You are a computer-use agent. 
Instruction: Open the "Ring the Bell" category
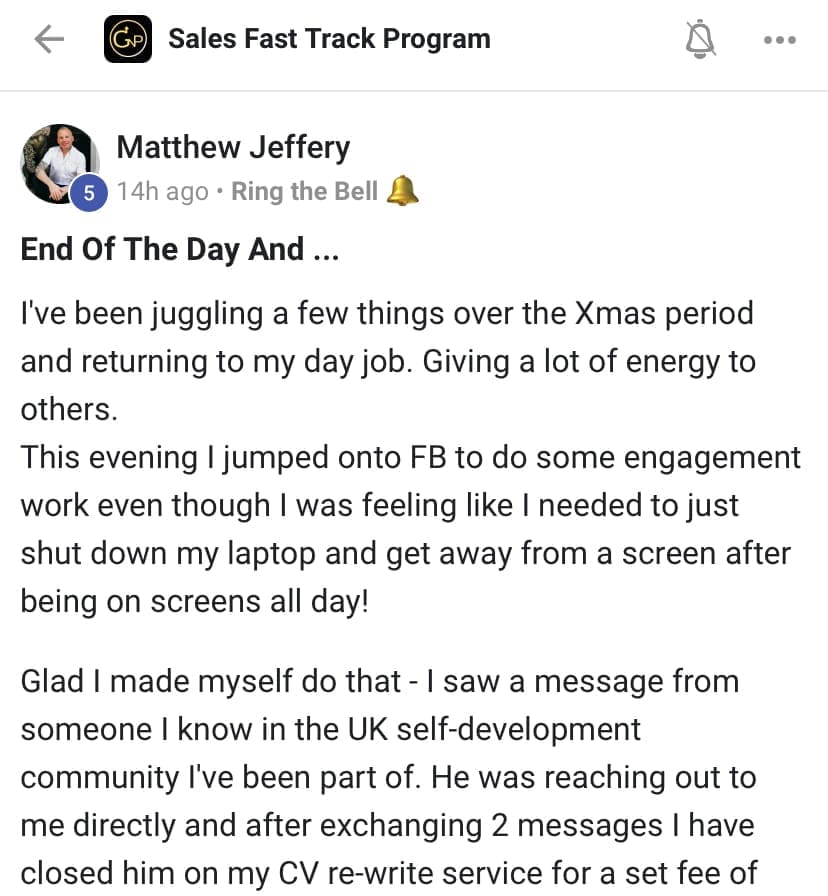pos(304,191)
